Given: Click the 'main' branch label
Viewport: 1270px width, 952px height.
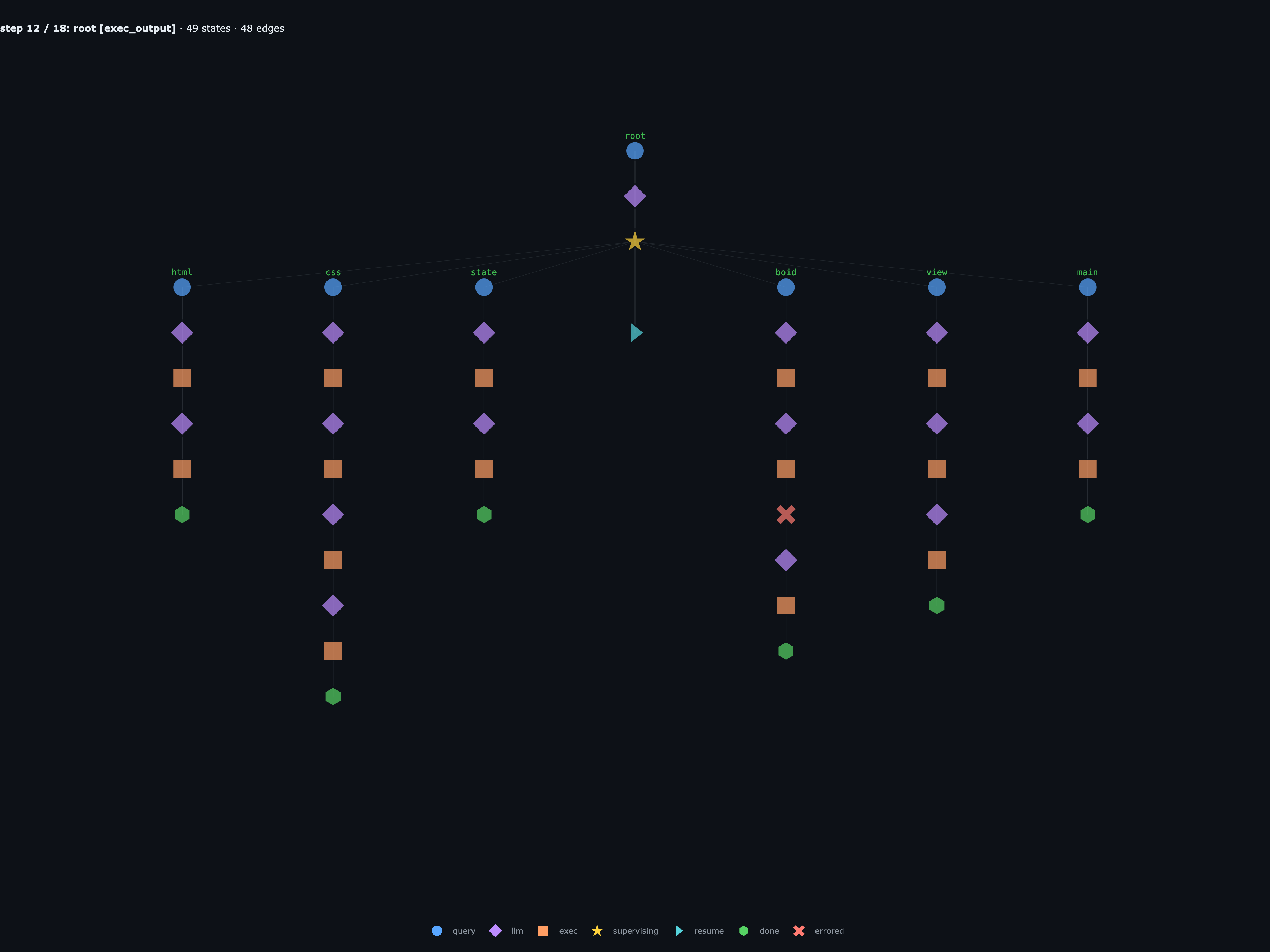Looking at the screenshot, I should 1088,272.
